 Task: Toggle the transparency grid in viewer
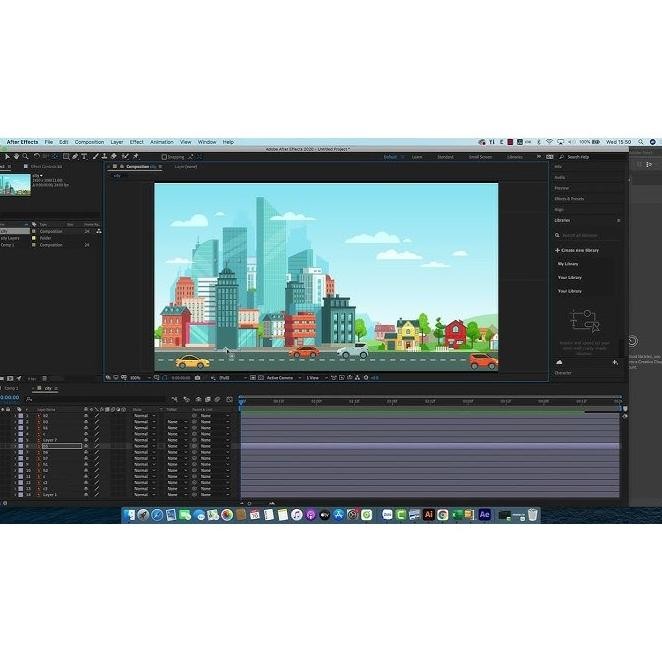(261, 378)
